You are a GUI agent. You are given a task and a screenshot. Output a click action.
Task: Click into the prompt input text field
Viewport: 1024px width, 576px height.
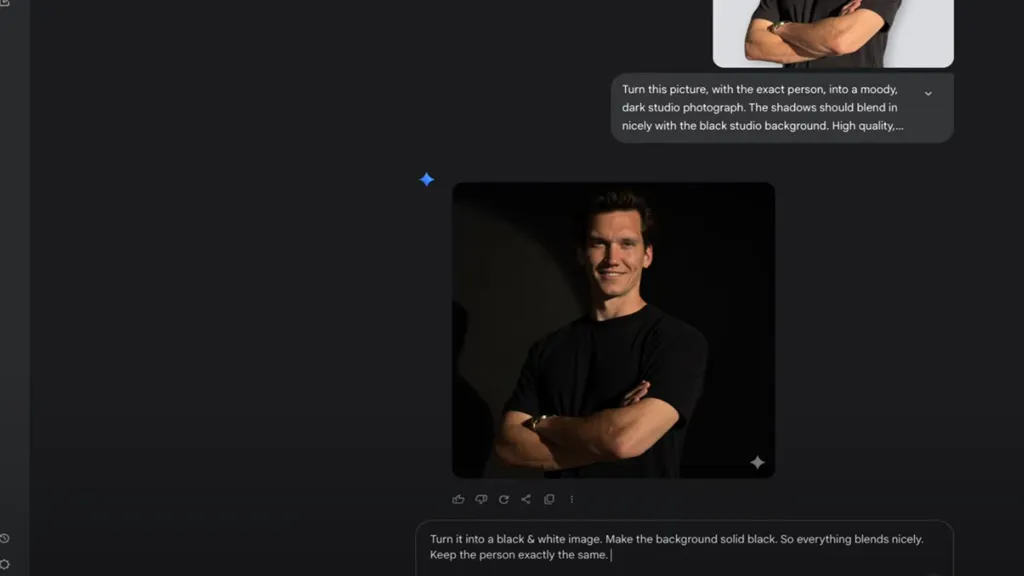[684, 547]
